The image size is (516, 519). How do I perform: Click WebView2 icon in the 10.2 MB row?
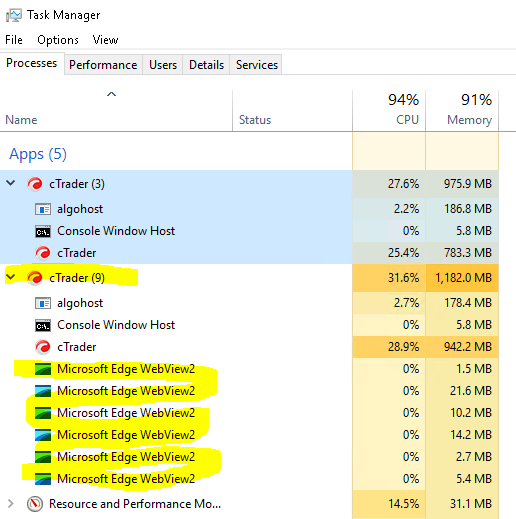click(43, 413)
